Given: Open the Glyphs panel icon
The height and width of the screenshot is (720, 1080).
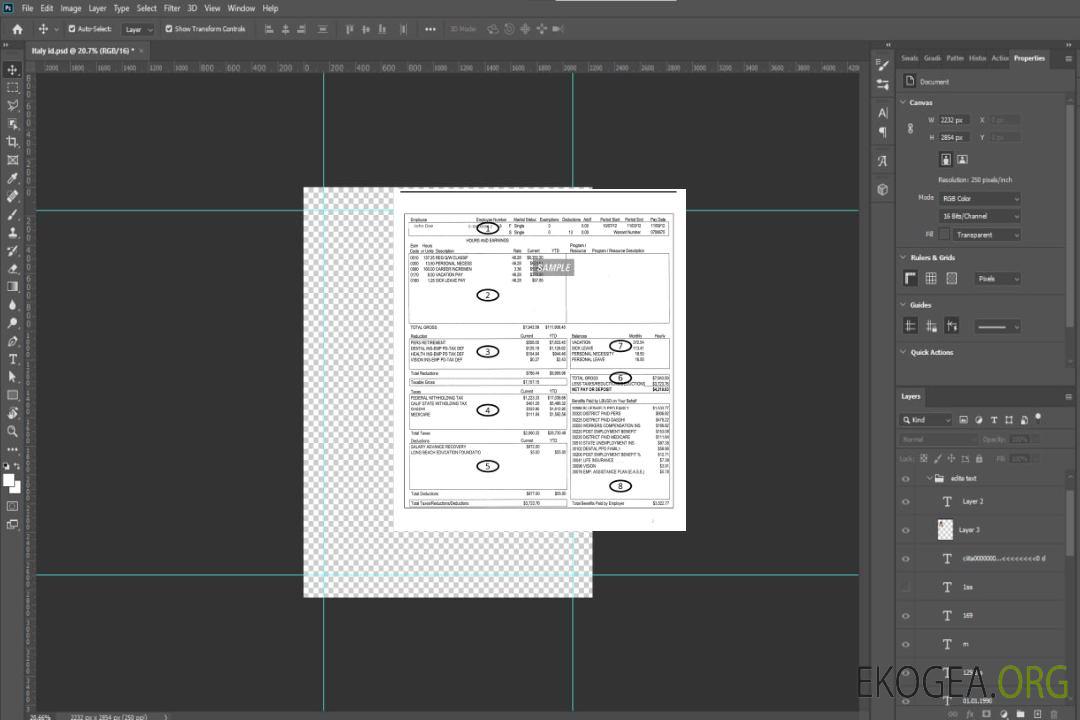Looking at the screenshot, I should [882, 161].
